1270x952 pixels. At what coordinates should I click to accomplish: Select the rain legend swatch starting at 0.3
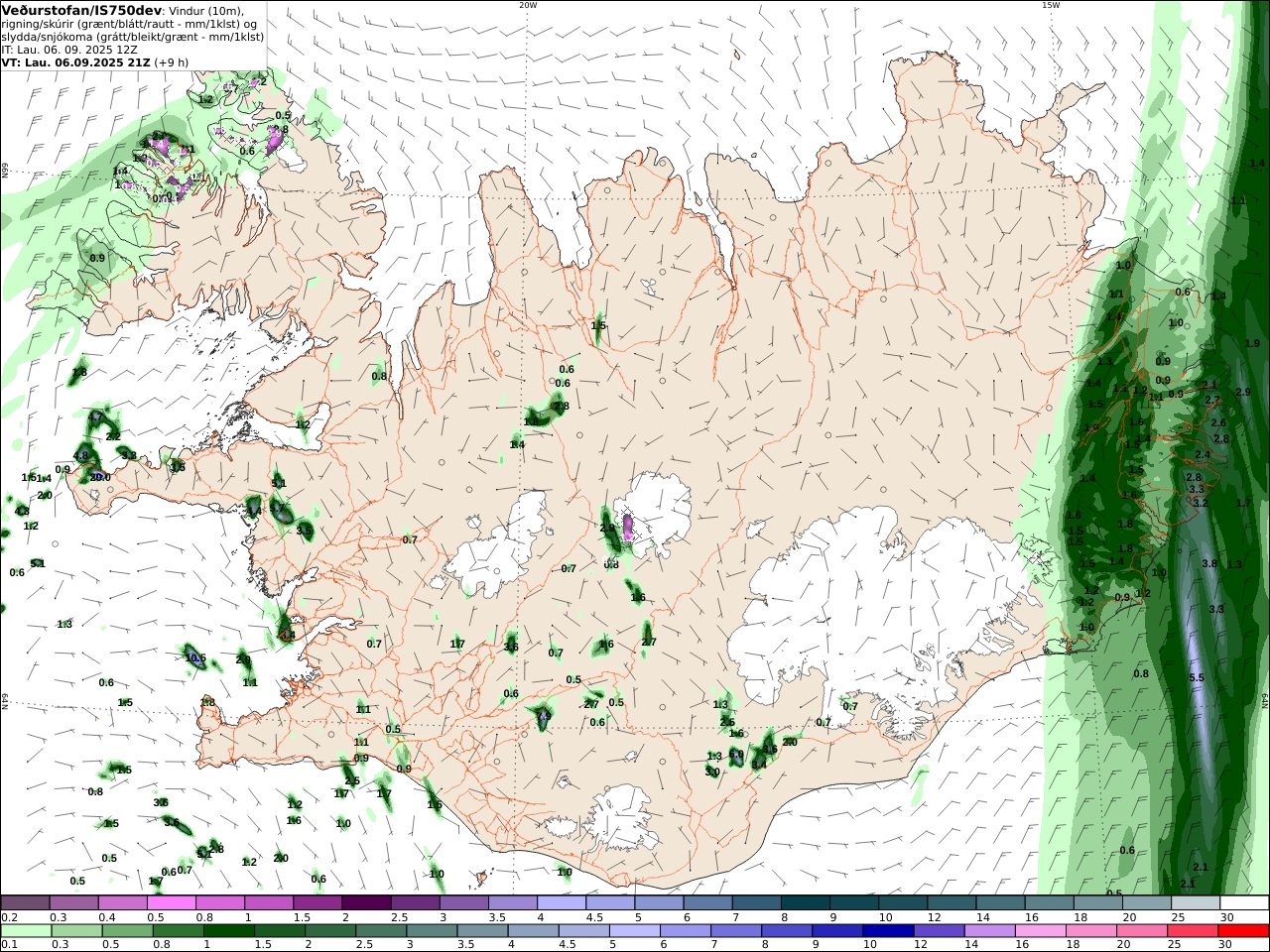click(76, 931)
